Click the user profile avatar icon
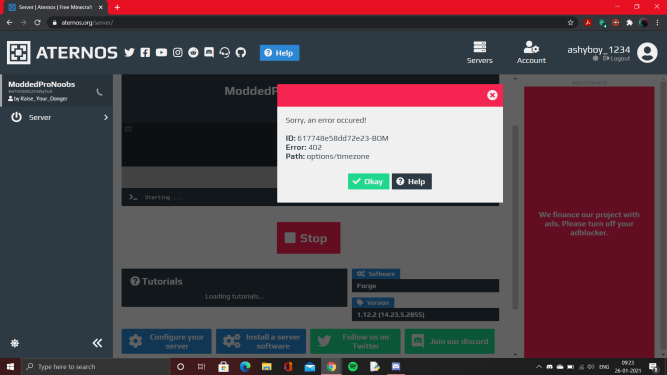 [647, 53]
